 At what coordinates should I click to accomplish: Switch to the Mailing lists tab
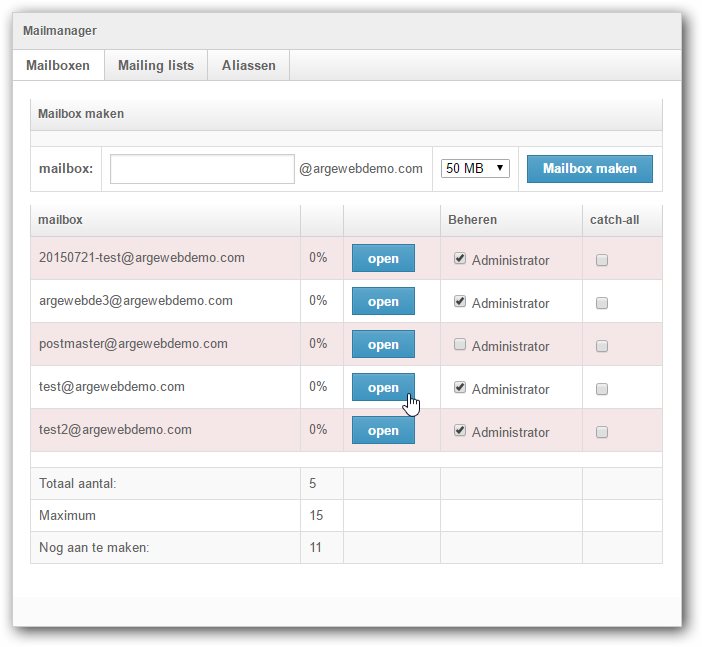[x=155, y=66]
